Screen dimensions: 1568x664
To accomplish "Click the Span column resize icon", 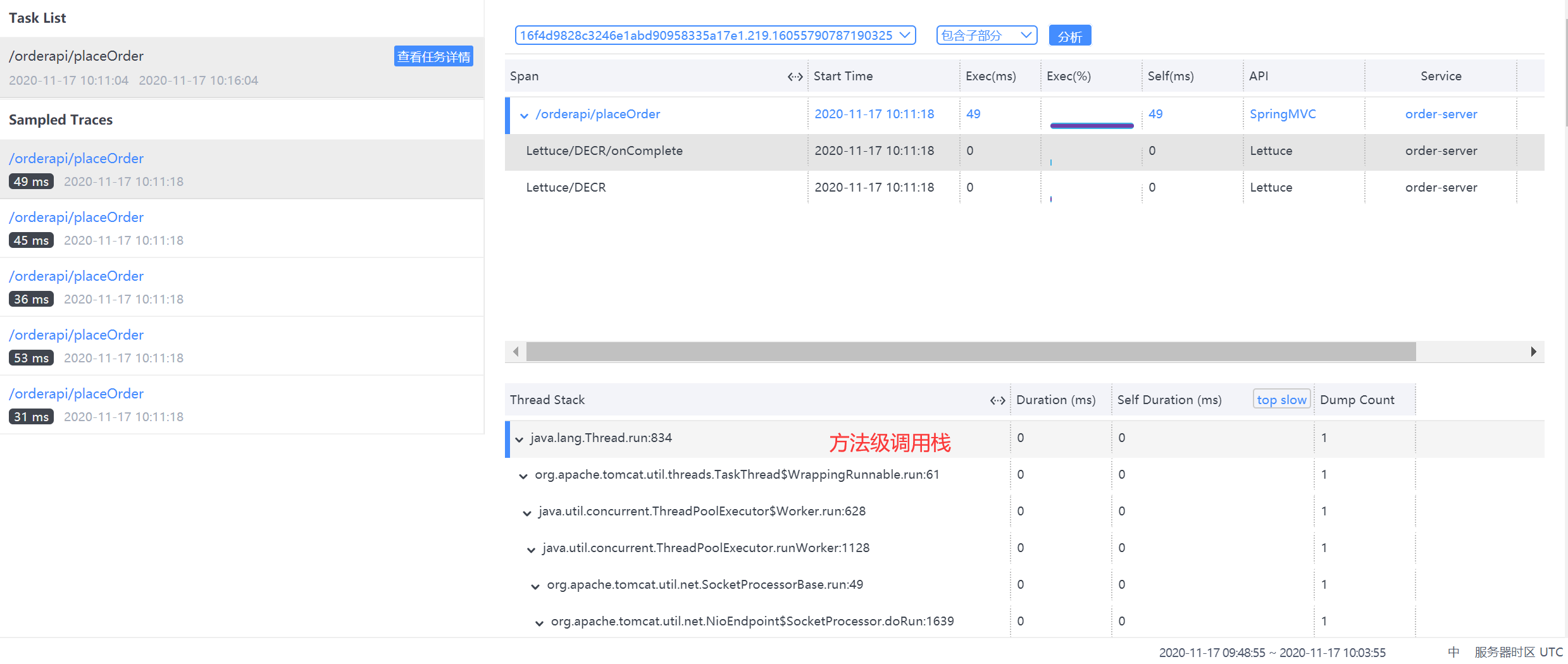I will click(x=795, y=77).
